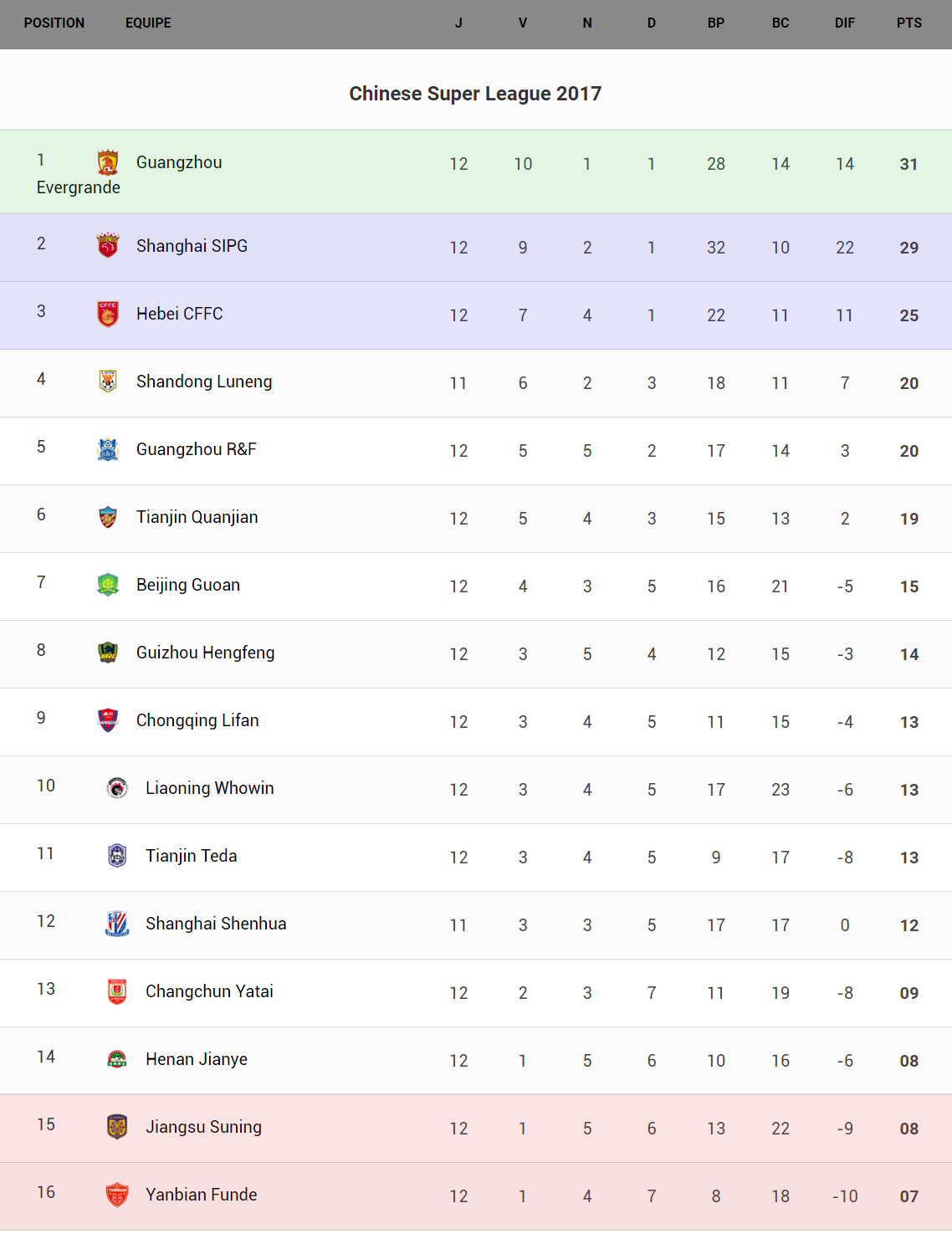
Task: Click the DIF column header
Action: tap(844, 23)
